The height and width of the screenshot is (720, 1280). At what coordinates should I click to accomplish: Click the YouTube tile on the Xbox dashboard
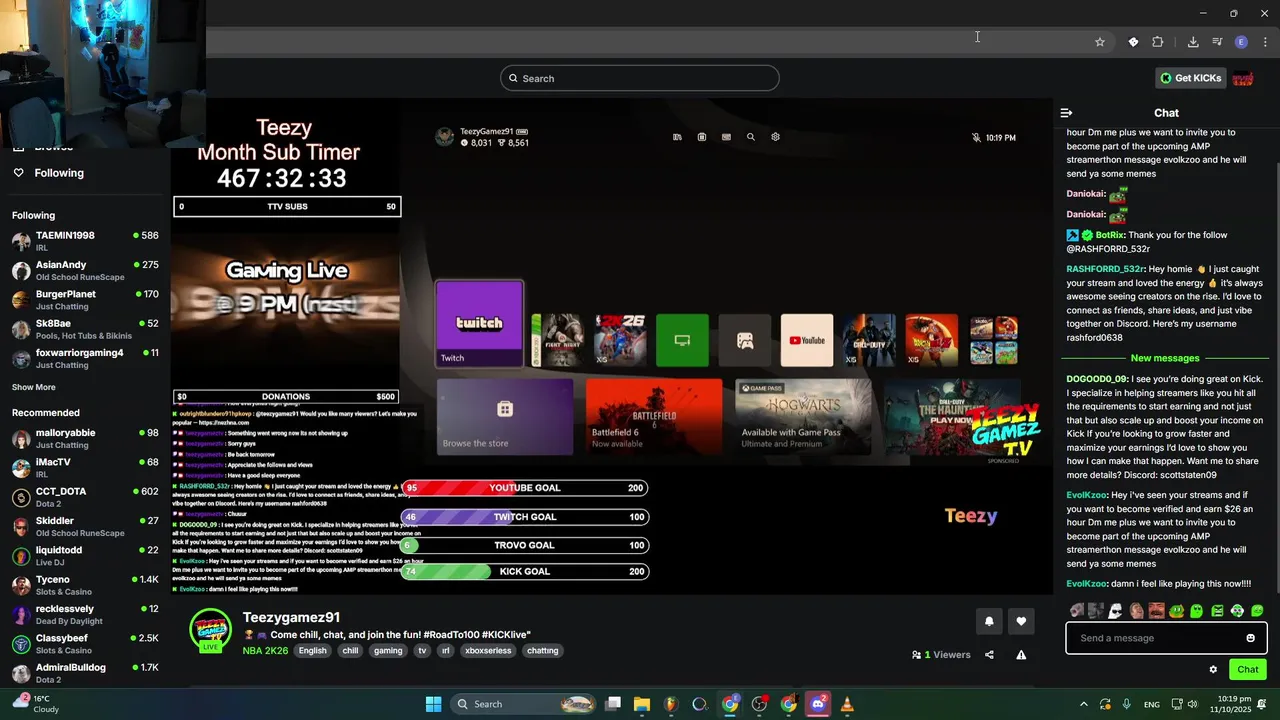click(806, 340)
